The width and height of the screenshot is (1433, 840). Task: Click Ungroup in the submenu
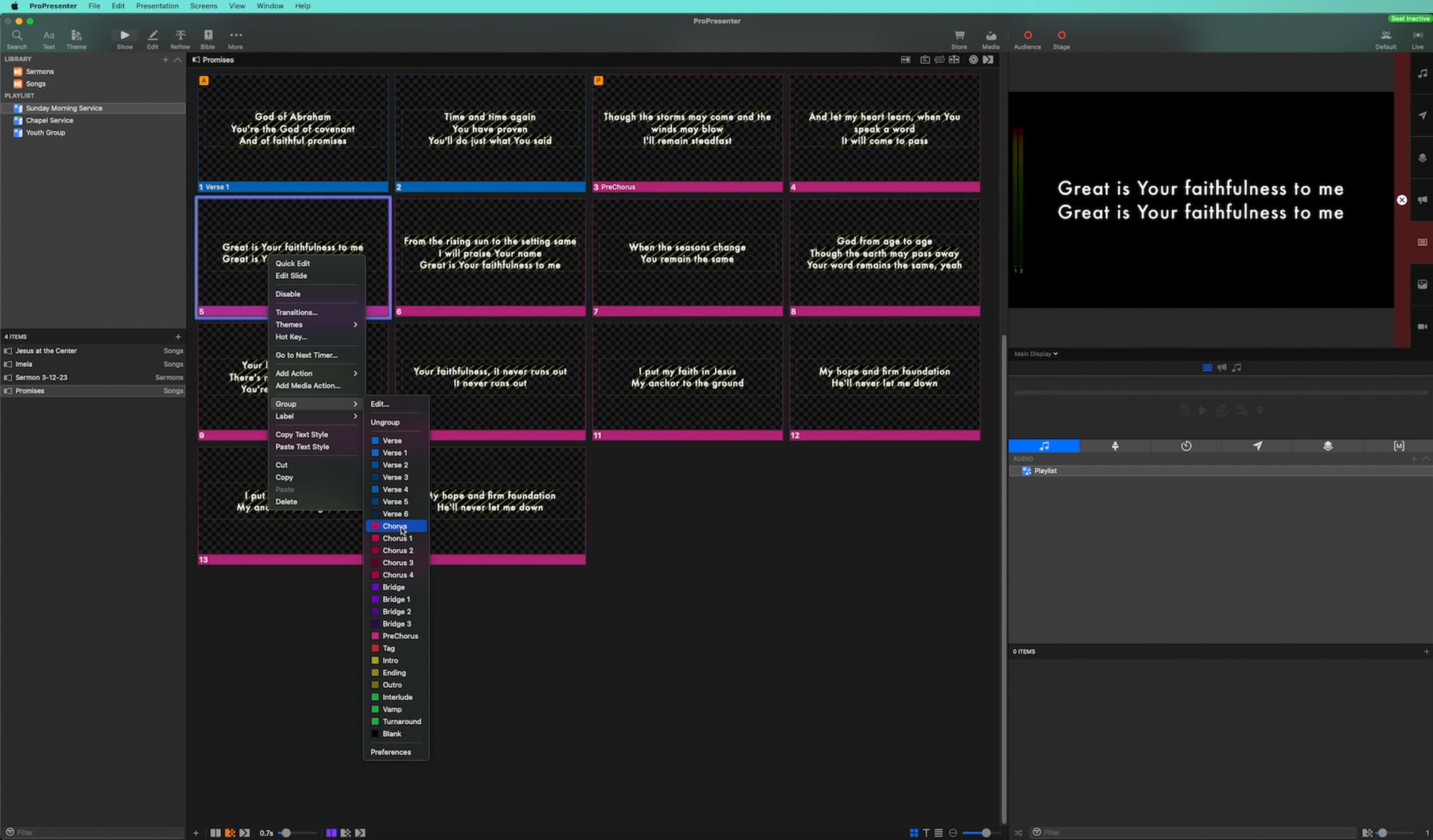click(385, 423)
